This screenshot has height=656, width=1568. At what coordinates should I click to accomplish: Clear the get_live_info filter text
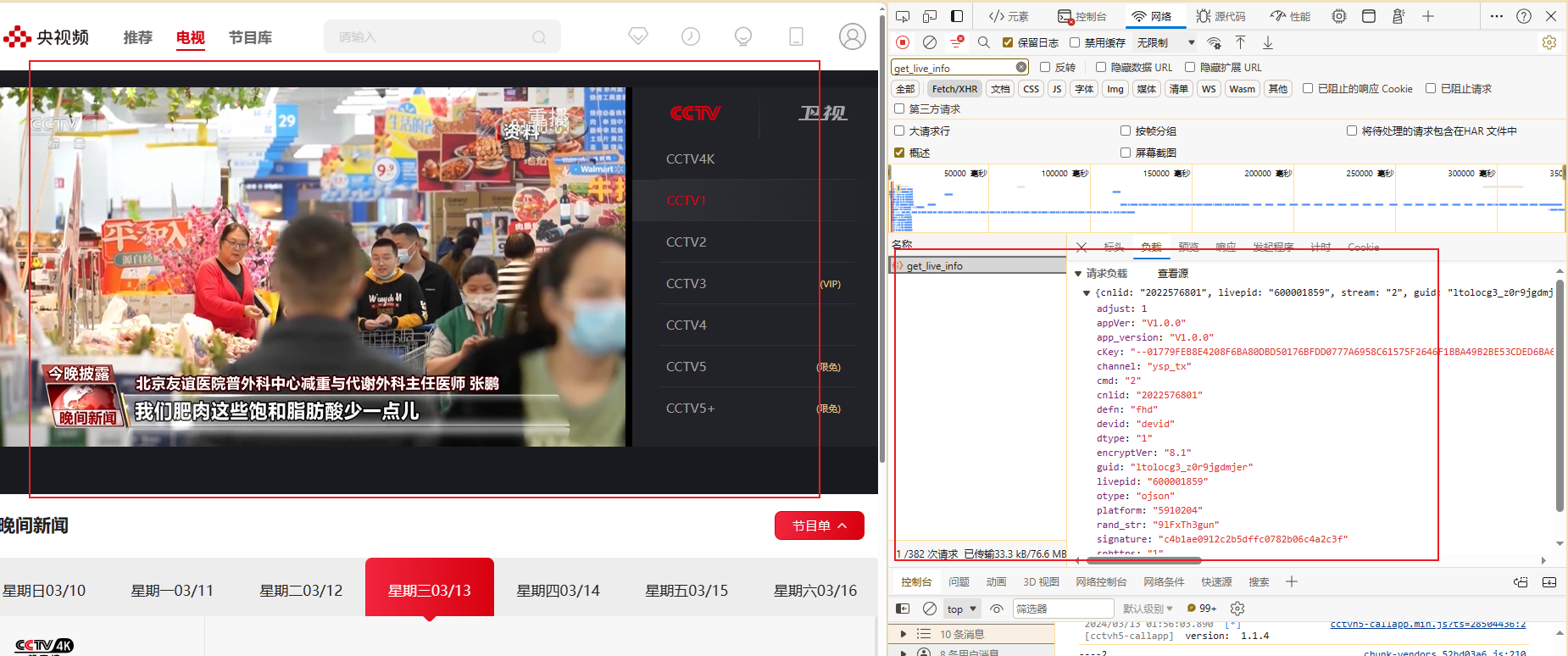1021,67
